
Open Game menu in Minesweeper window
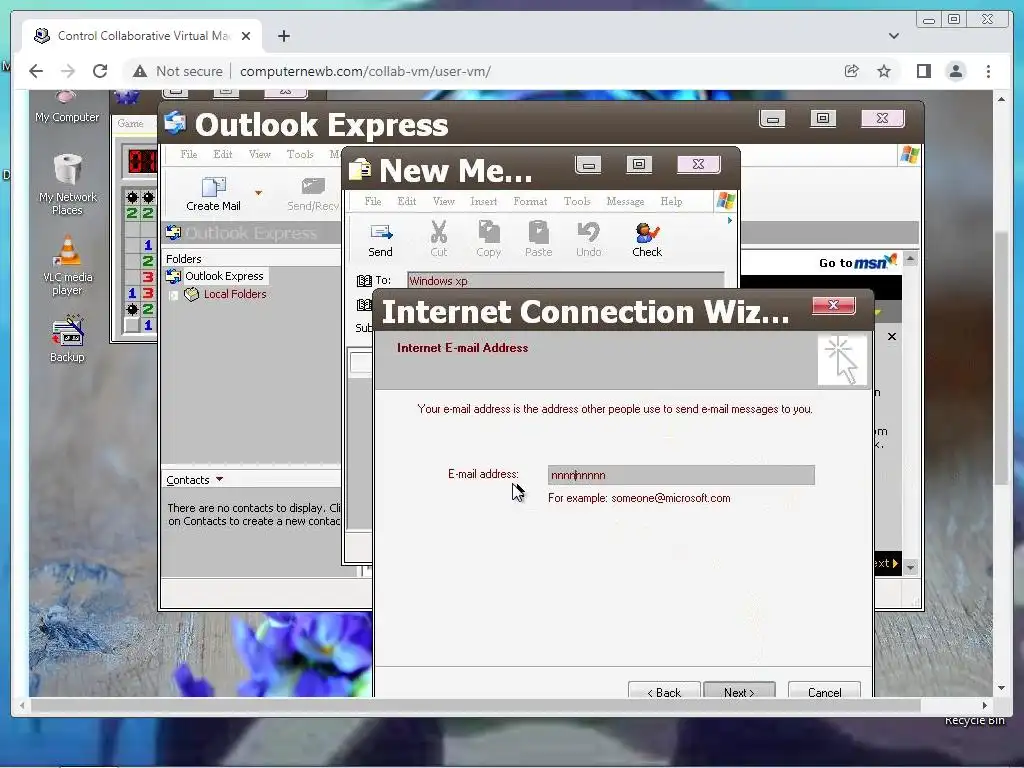tap(131, 123)
